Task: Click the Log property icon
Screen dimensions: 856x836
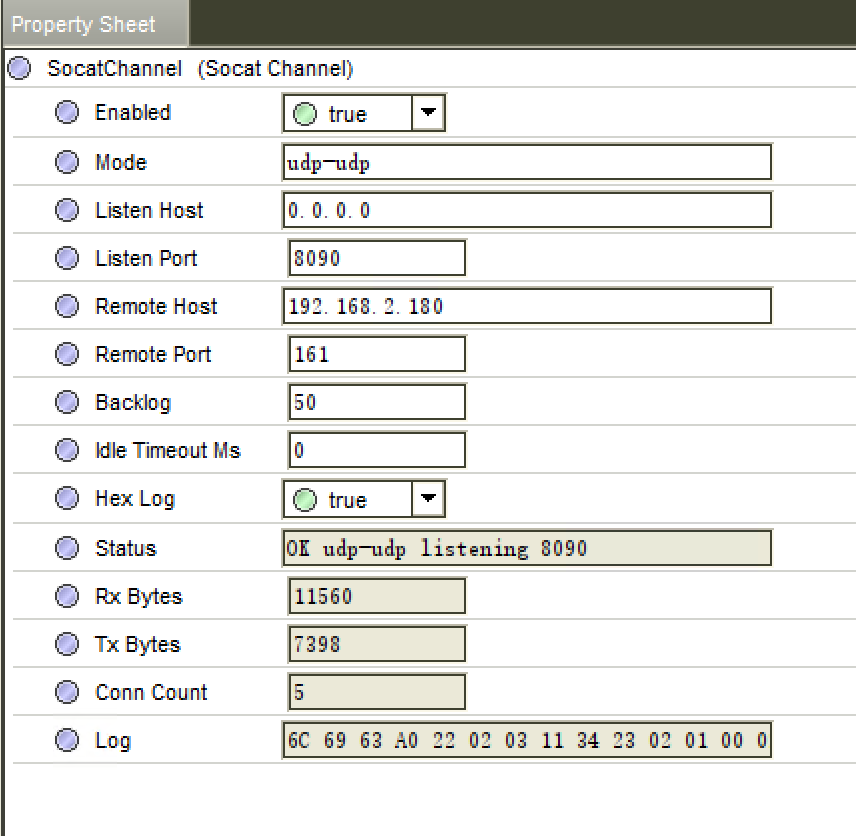Action: [x=67, y=740]
